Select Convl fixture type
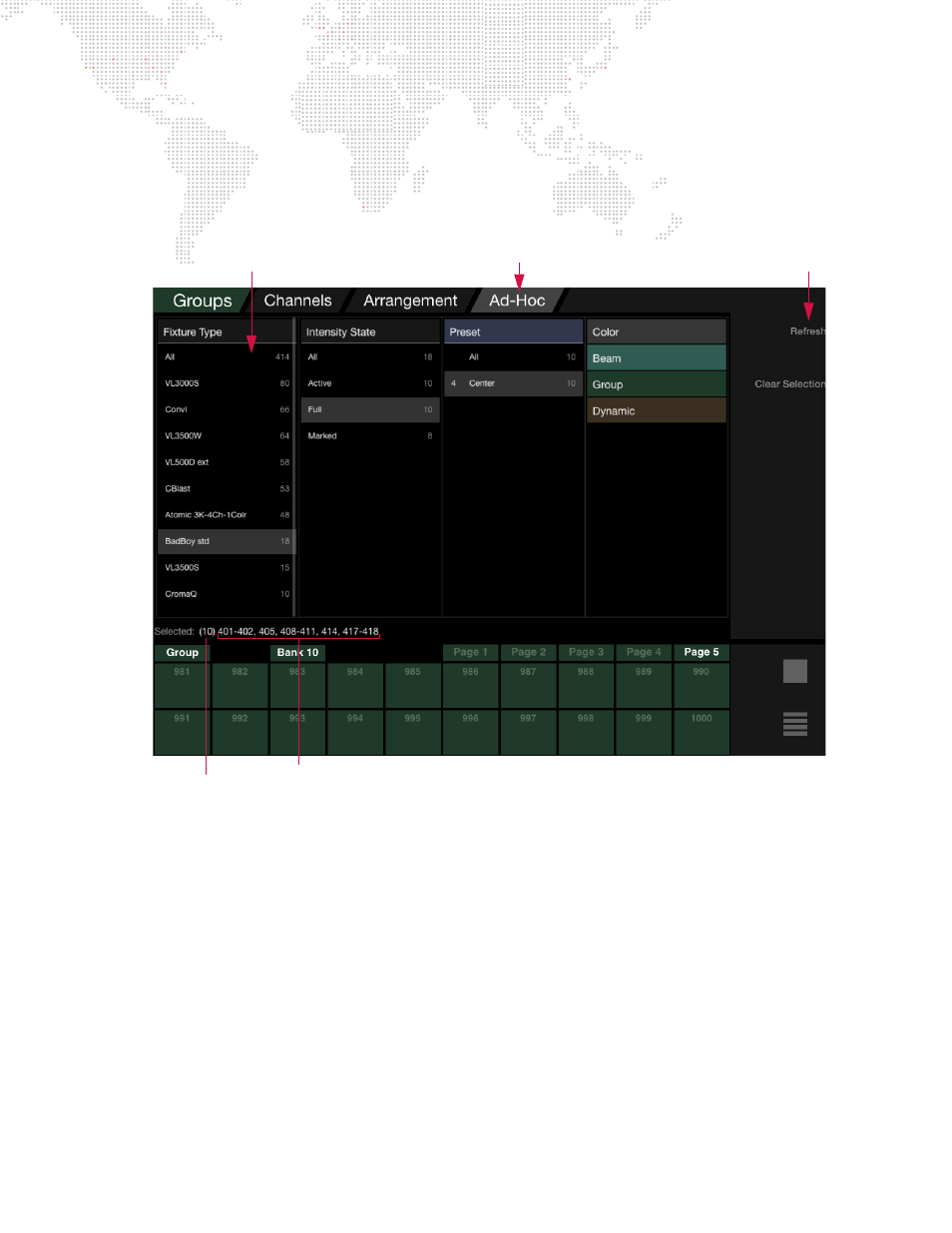Viewport: 952px width, 1233px height. [x=226, y=409]
